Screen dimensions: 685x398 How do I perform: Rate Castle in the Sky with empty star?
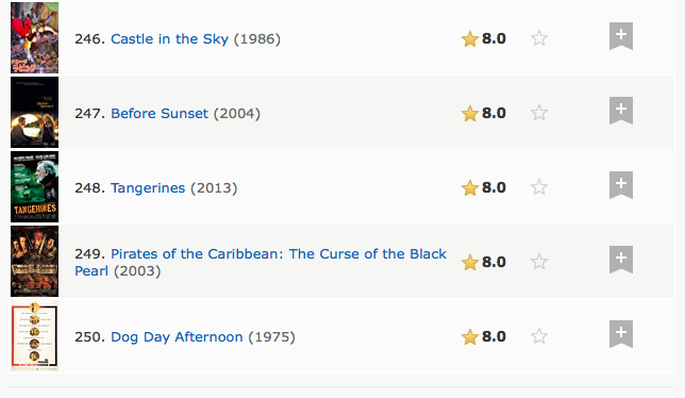click(539, 38)
